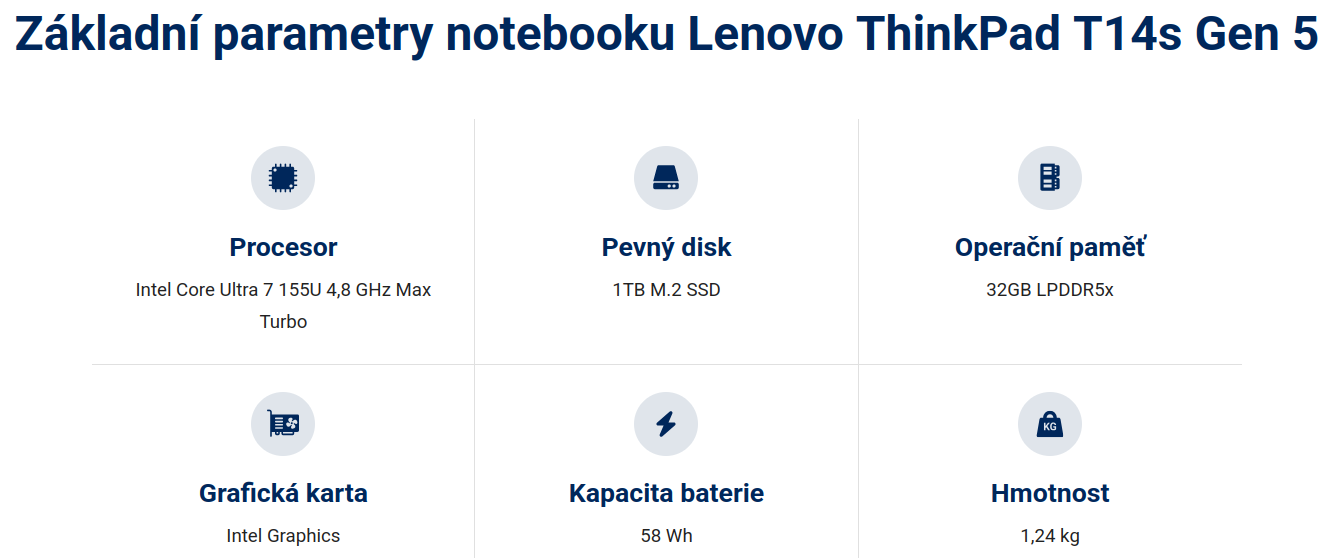Click the graphics card icon
This screenshot has height=558, width=1332.
[283, 424]
